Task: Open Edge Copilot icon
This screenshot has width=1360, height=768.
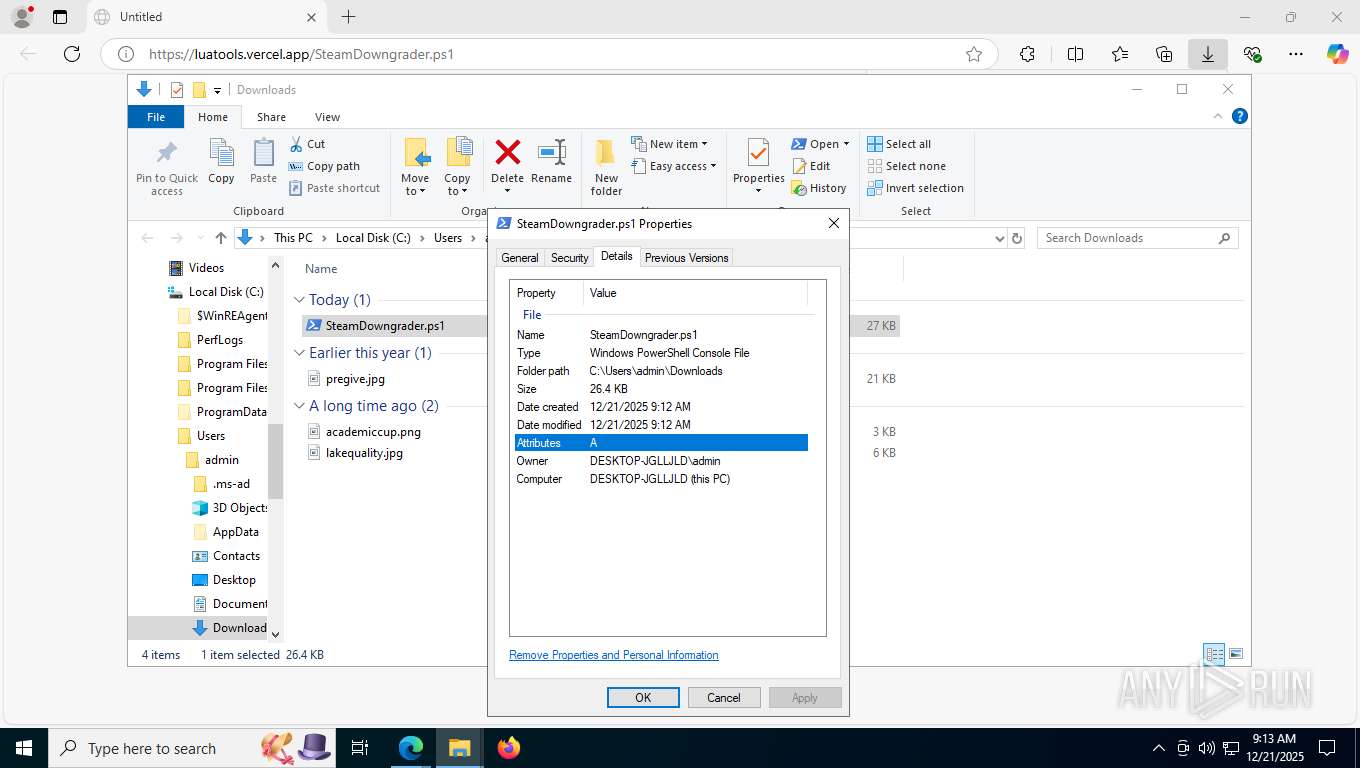Action: coord(1337,54)
